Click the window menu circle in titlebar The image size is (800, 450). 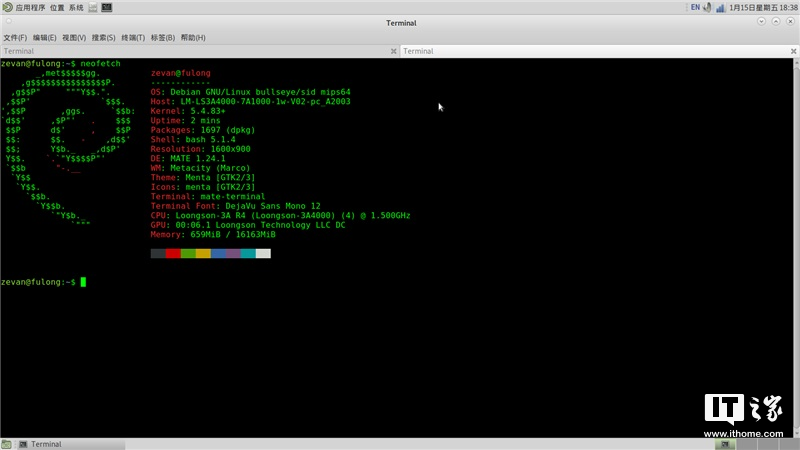click(9, 21)
